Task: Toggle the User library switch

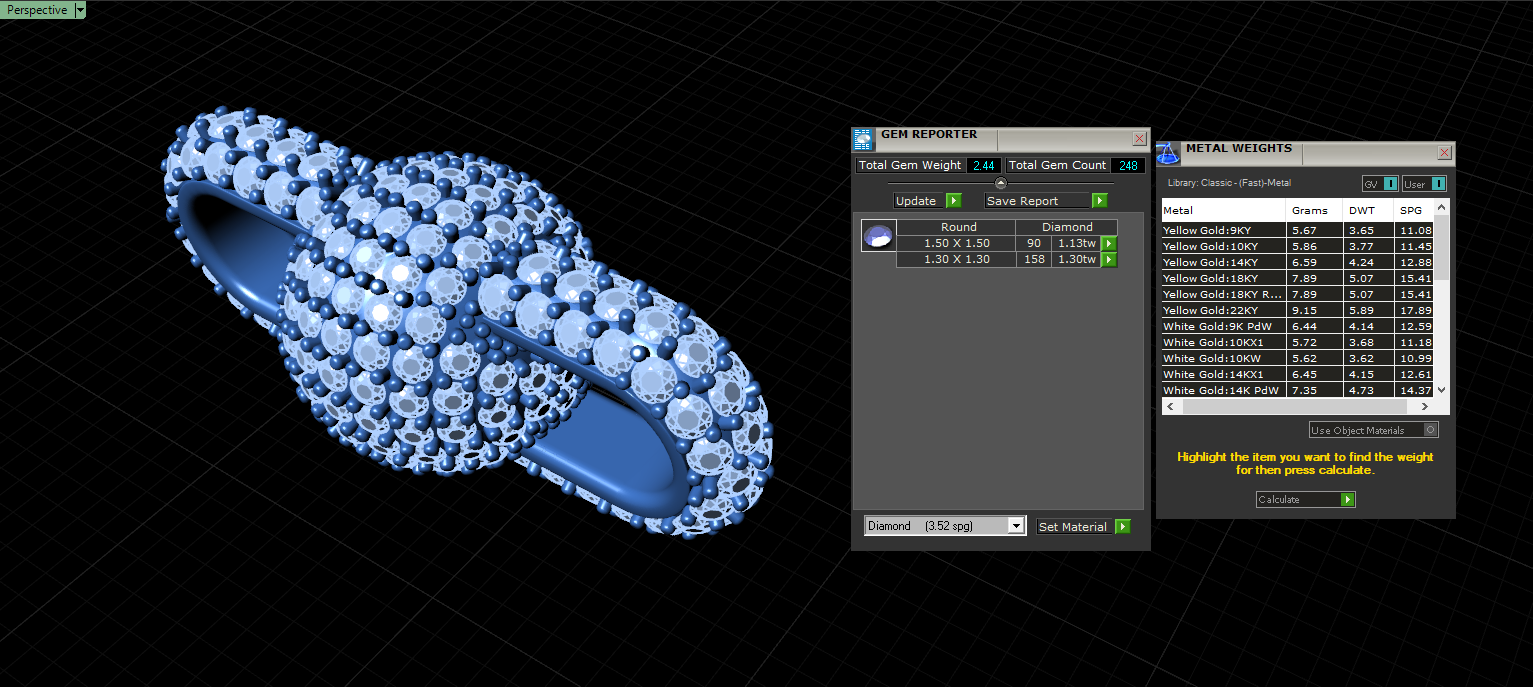Action: 1425,184
